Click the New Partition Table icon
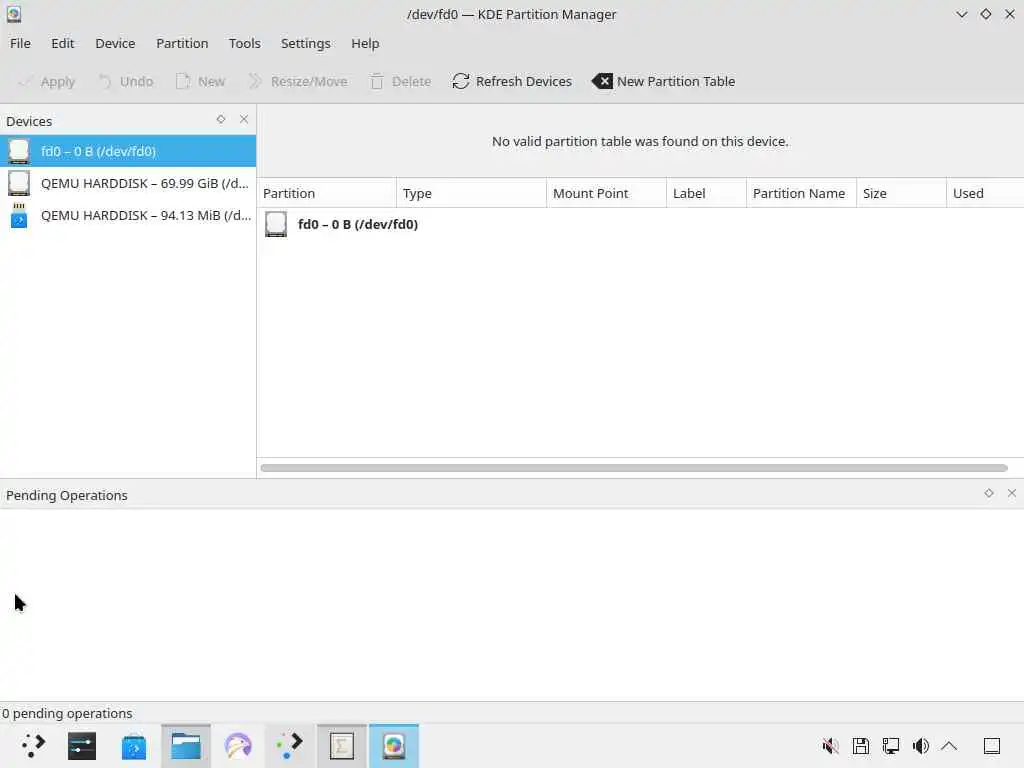 point(602,82)
